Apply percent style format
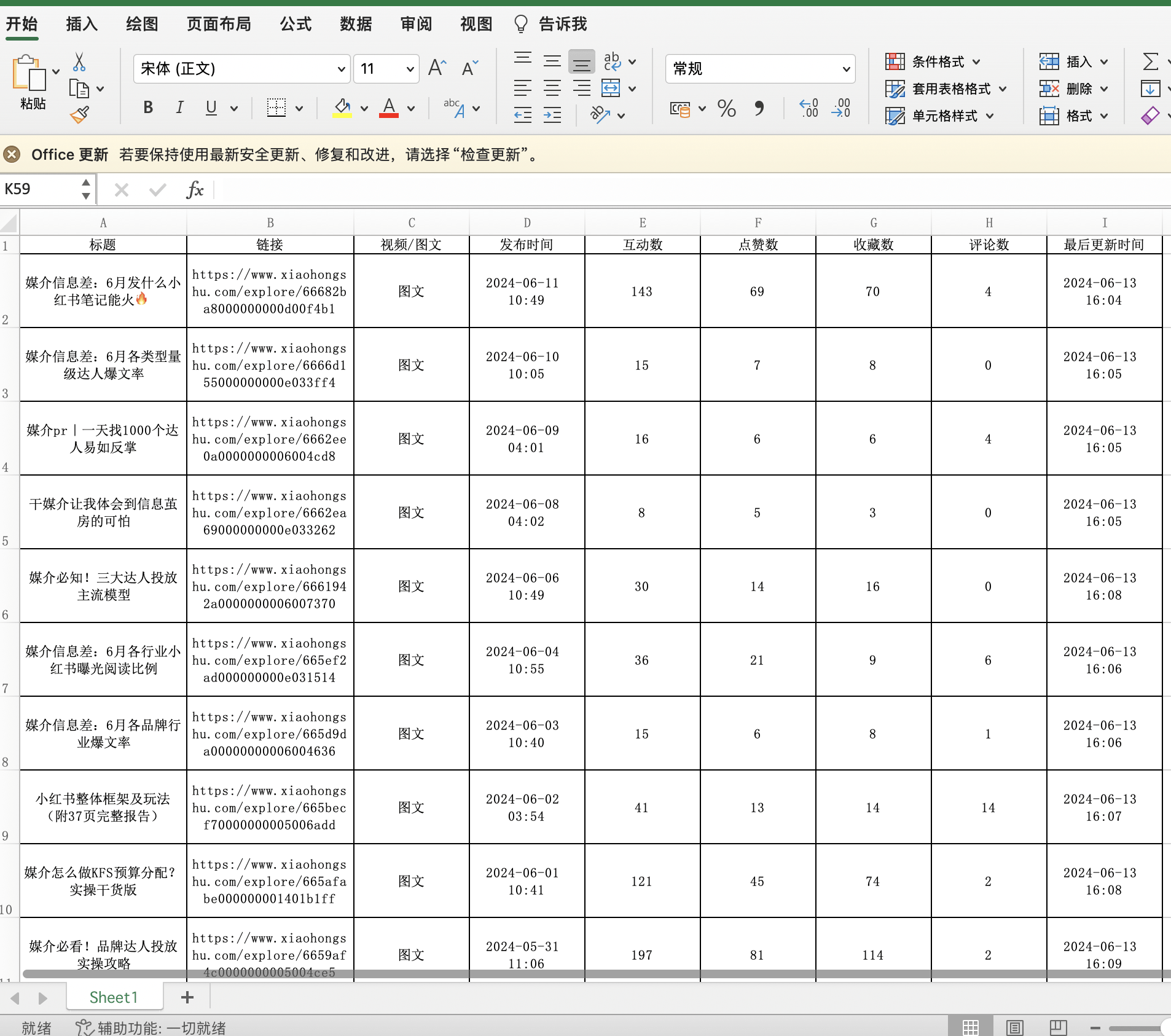 (x=727, y=109)
